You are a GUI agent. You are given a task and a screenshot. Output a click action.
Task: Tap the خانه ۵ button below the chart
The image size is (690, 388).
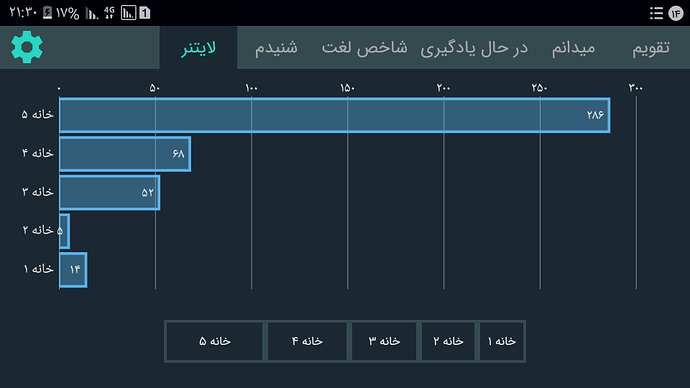coord(214,341)
